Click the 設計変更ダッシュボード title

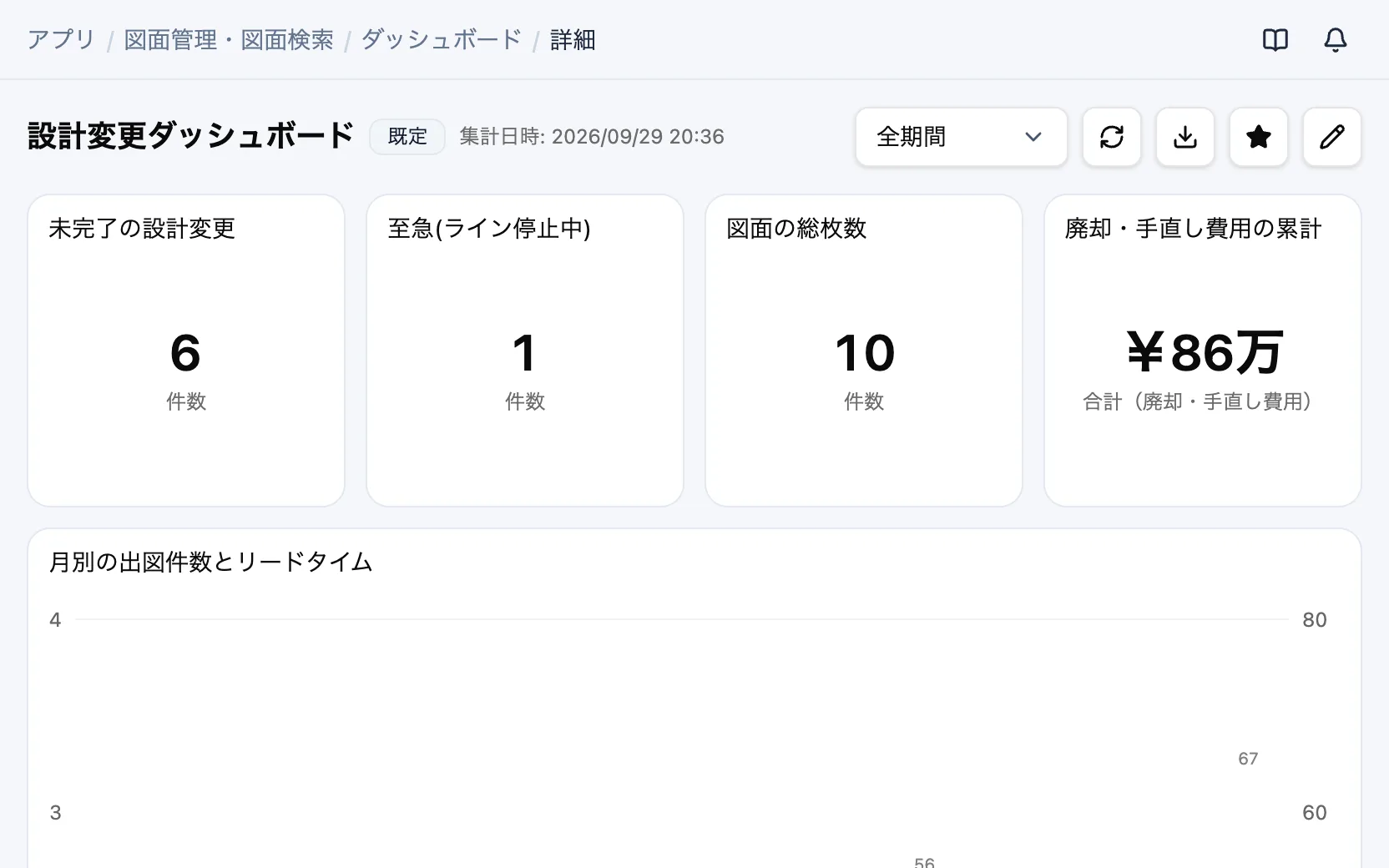191,136
